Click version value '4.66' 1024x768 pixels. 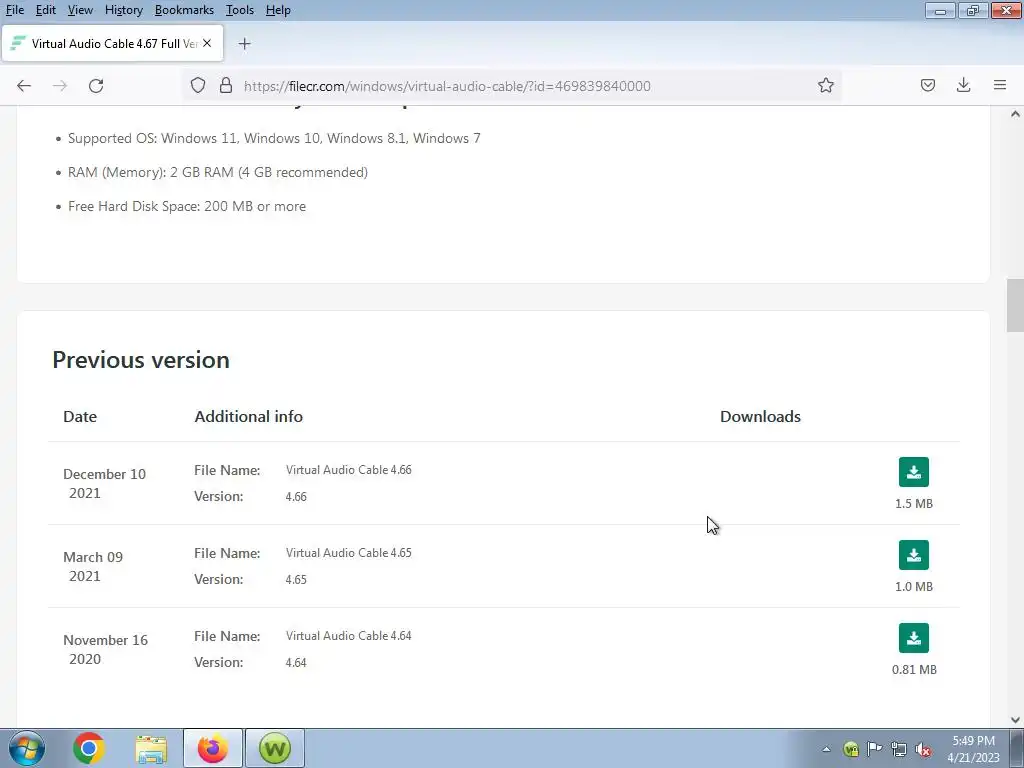pos(296,496)
